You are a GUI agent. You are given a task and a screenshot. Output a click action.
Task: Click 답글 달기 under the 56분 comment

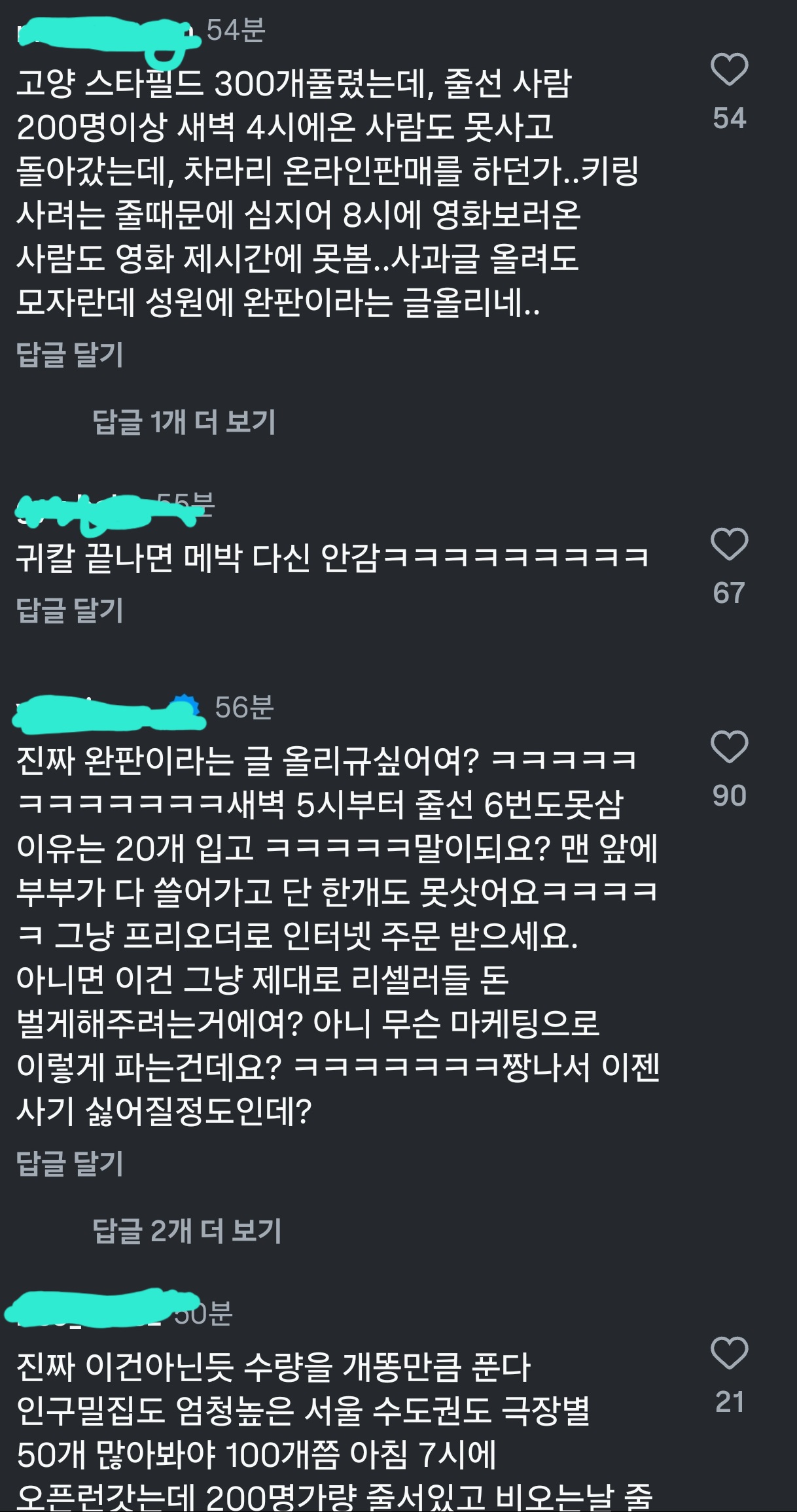pos(70,1163)
